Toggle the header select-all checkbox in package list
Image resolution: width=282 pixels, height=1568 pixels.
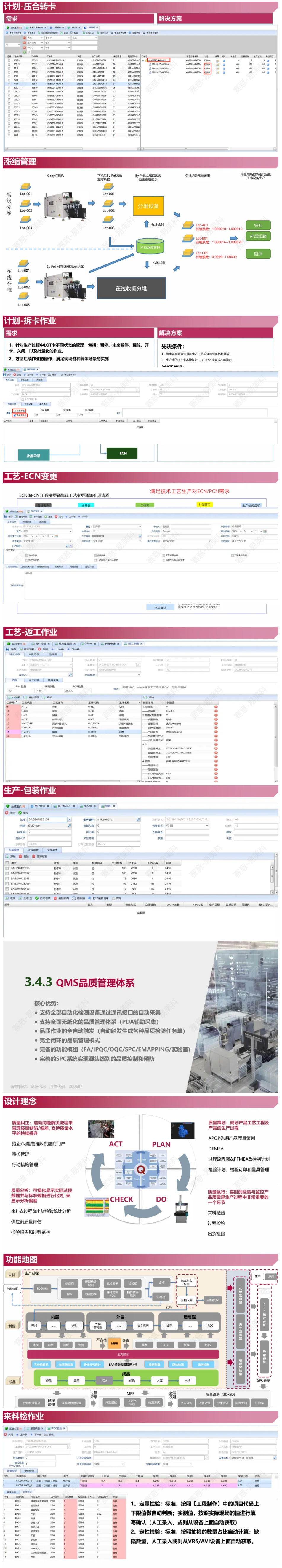8,862
